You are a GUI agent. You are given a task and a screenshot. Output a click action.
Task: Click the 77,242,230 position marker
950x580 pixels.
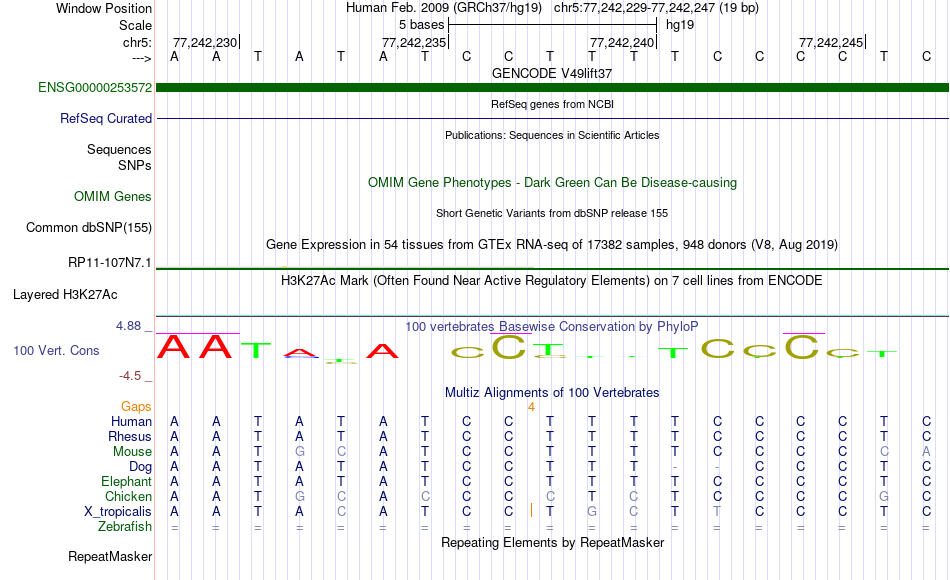[205, 42]
